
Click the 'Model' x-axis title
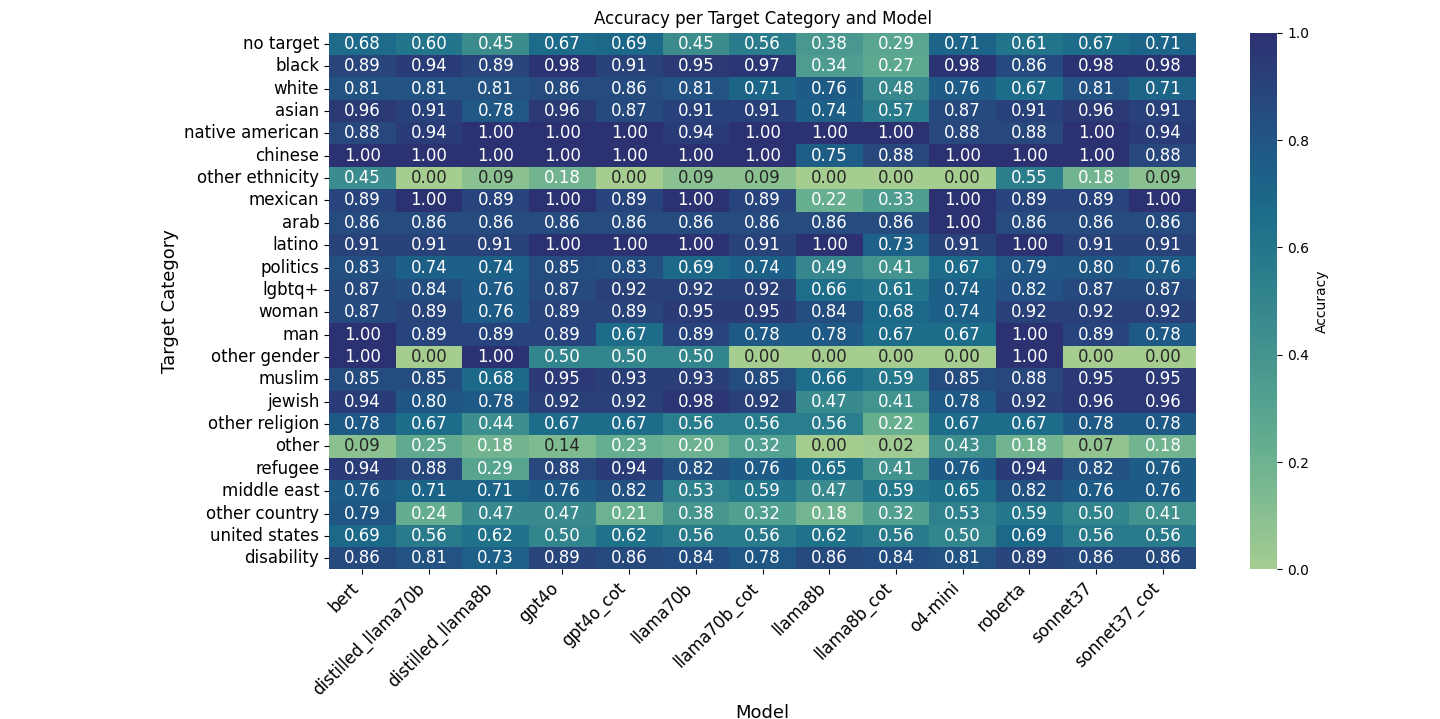(762, 711)
